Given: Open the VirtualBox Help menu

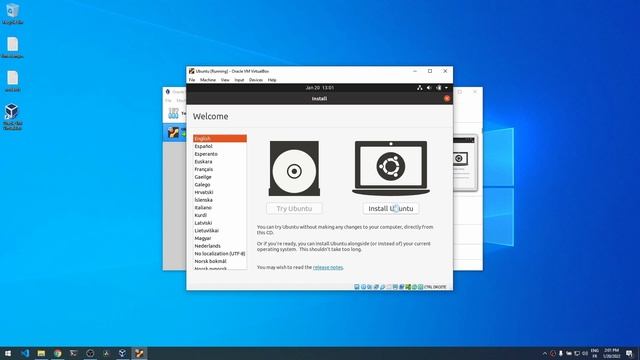Looking at the screenshot, I should click(272, 80).
